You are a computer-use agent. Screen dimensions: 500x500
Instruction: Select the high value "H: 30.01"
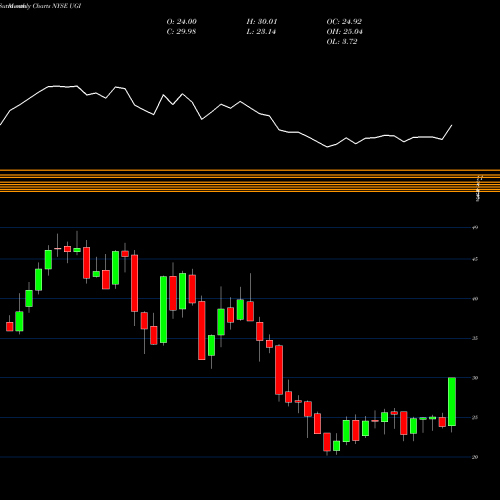click(x=262, y=22)
